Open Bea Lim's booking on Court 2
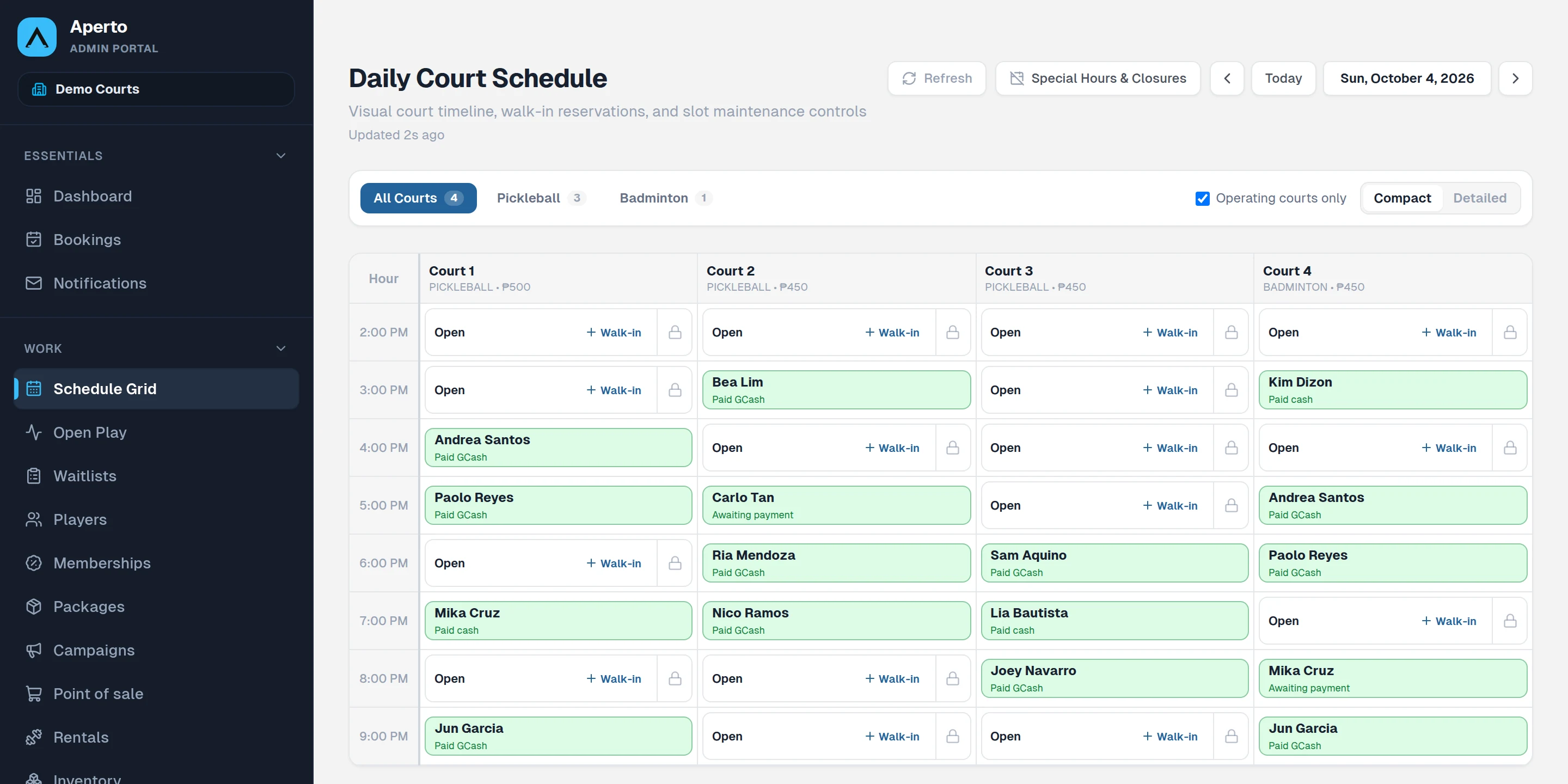 (836, 390)
